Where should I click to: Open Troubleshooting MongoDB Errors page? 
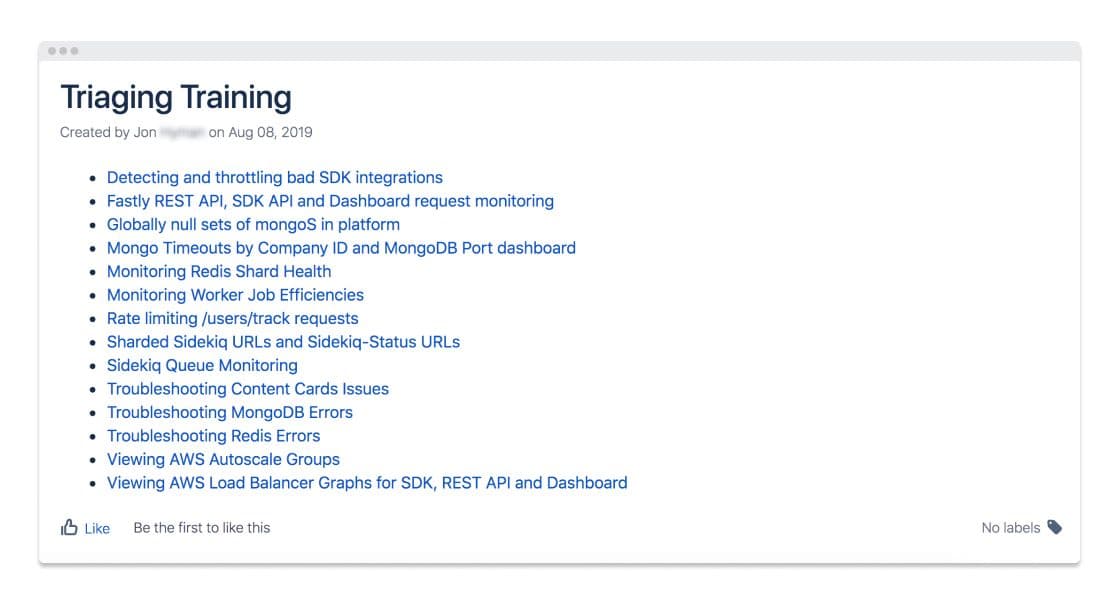tap(230, 412)
